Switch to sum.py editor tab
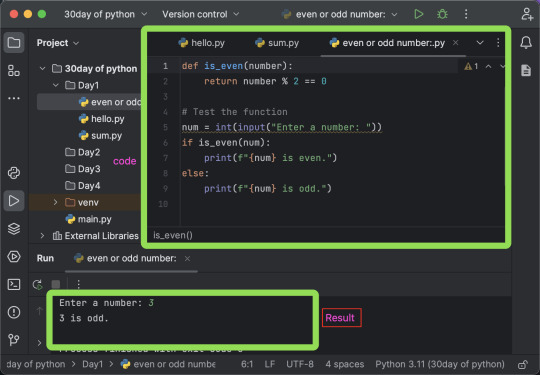540x375 pixels. [x=277, y=43]
